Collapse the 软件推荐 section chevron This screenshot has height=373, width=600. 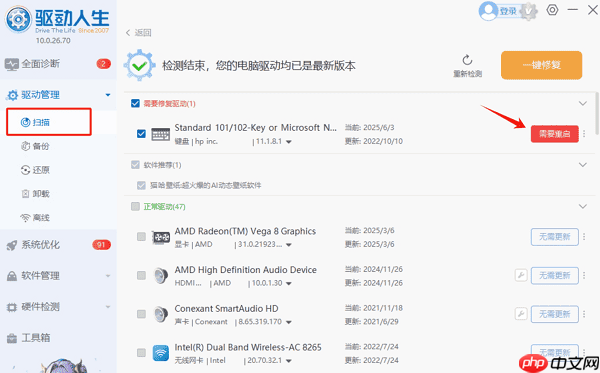[x=582, y=165]
